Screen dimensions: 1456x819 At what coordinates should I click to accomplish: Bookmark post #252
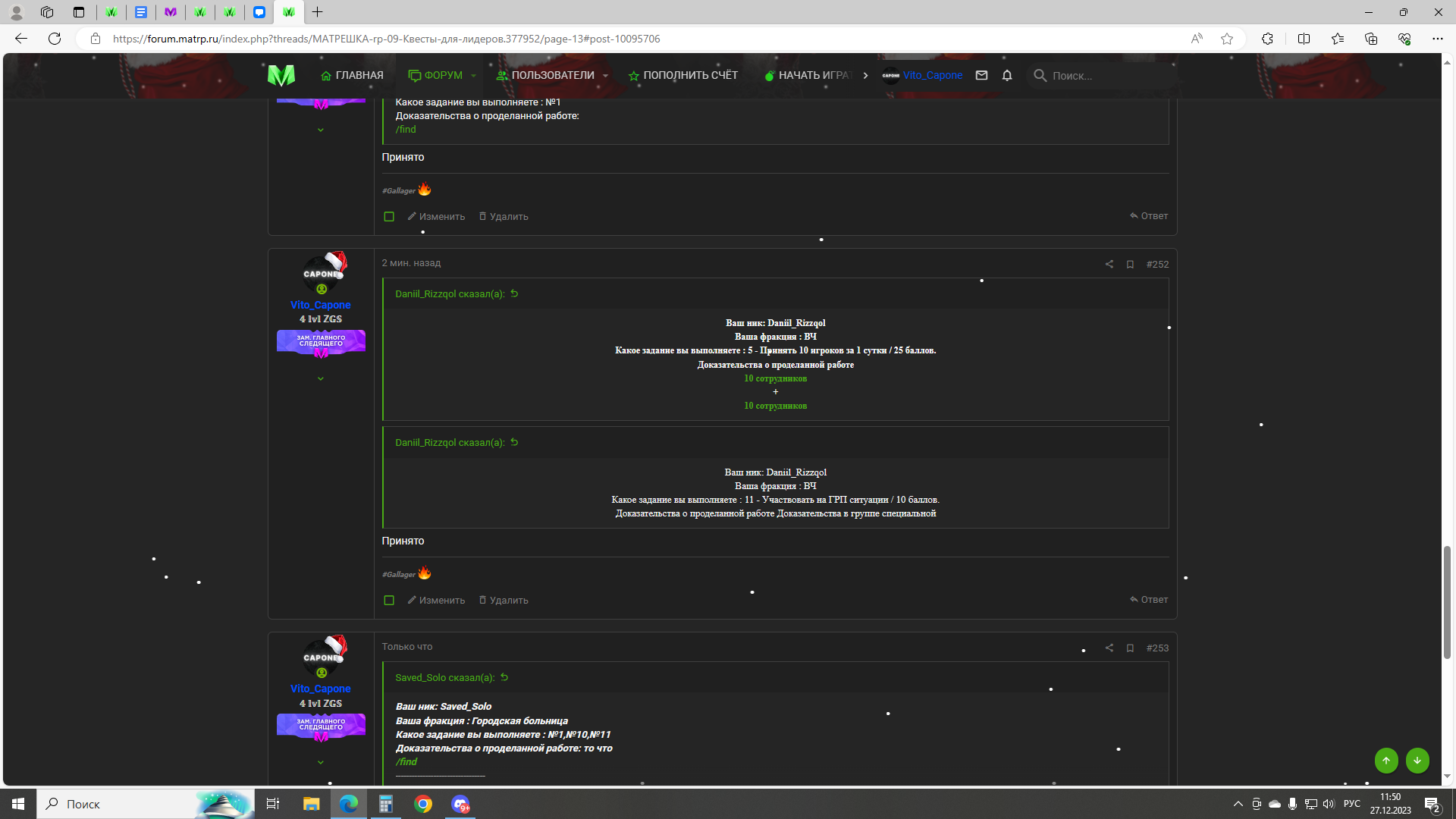1130,264
